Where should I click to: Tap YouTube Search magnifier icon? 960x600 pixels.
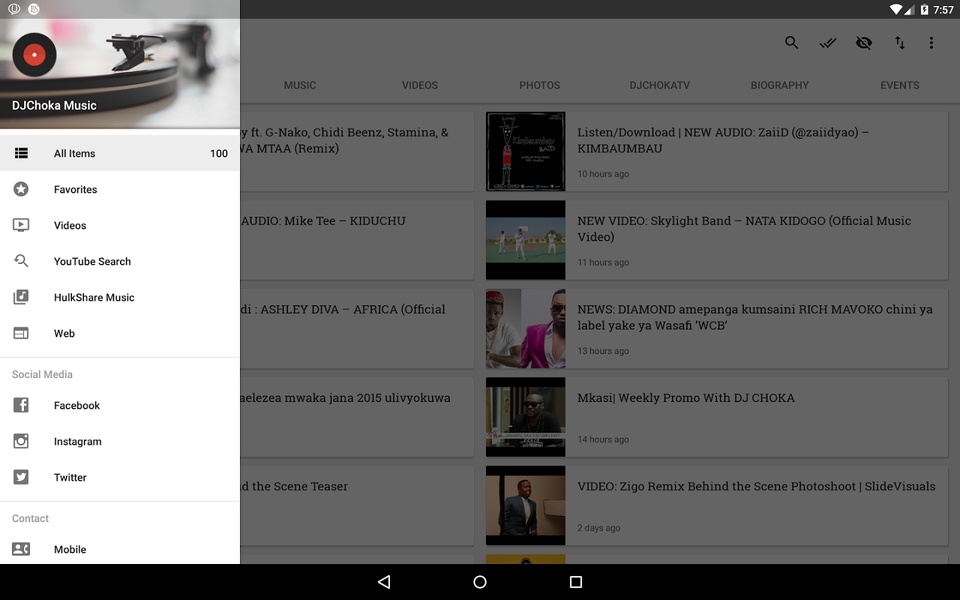[21, 261]
